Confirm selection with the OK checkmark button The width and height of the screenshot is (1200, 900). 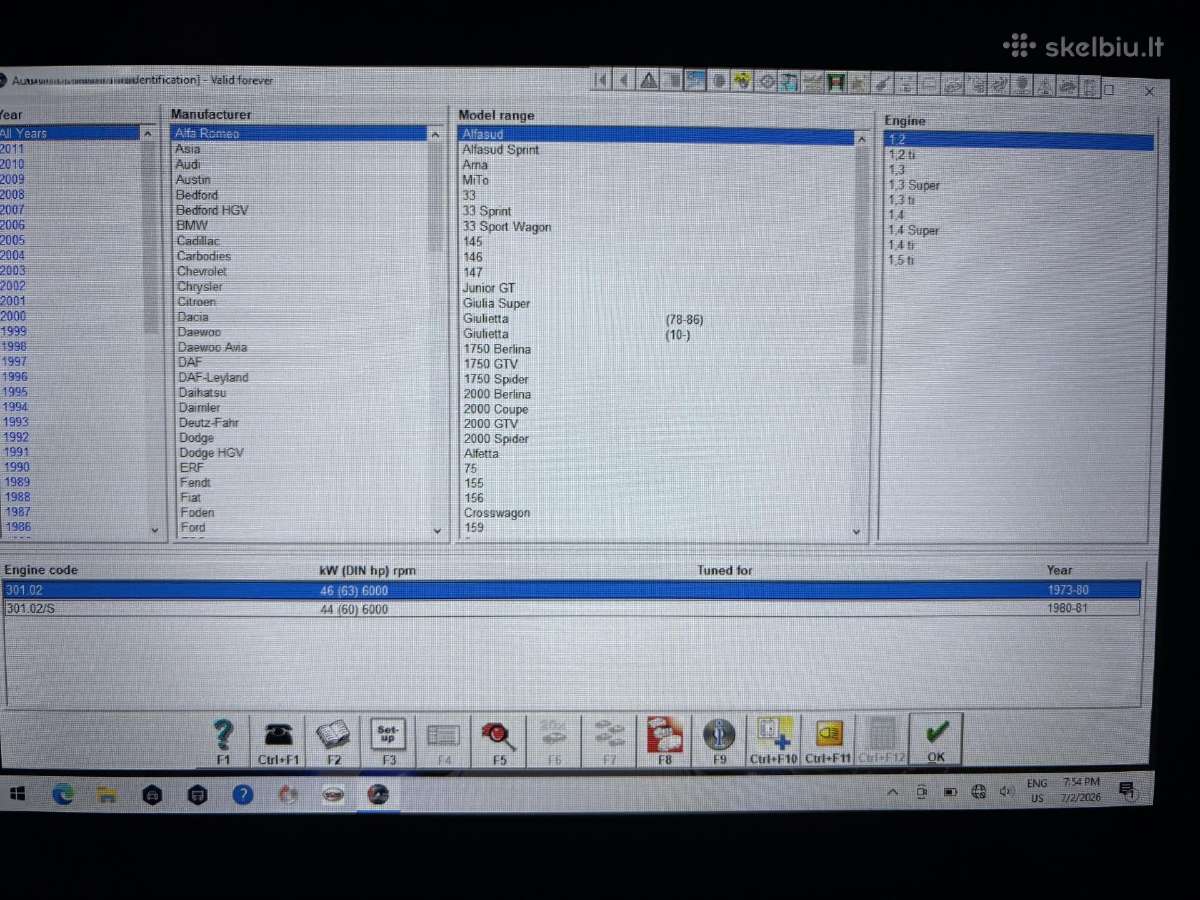click(936, 740)
